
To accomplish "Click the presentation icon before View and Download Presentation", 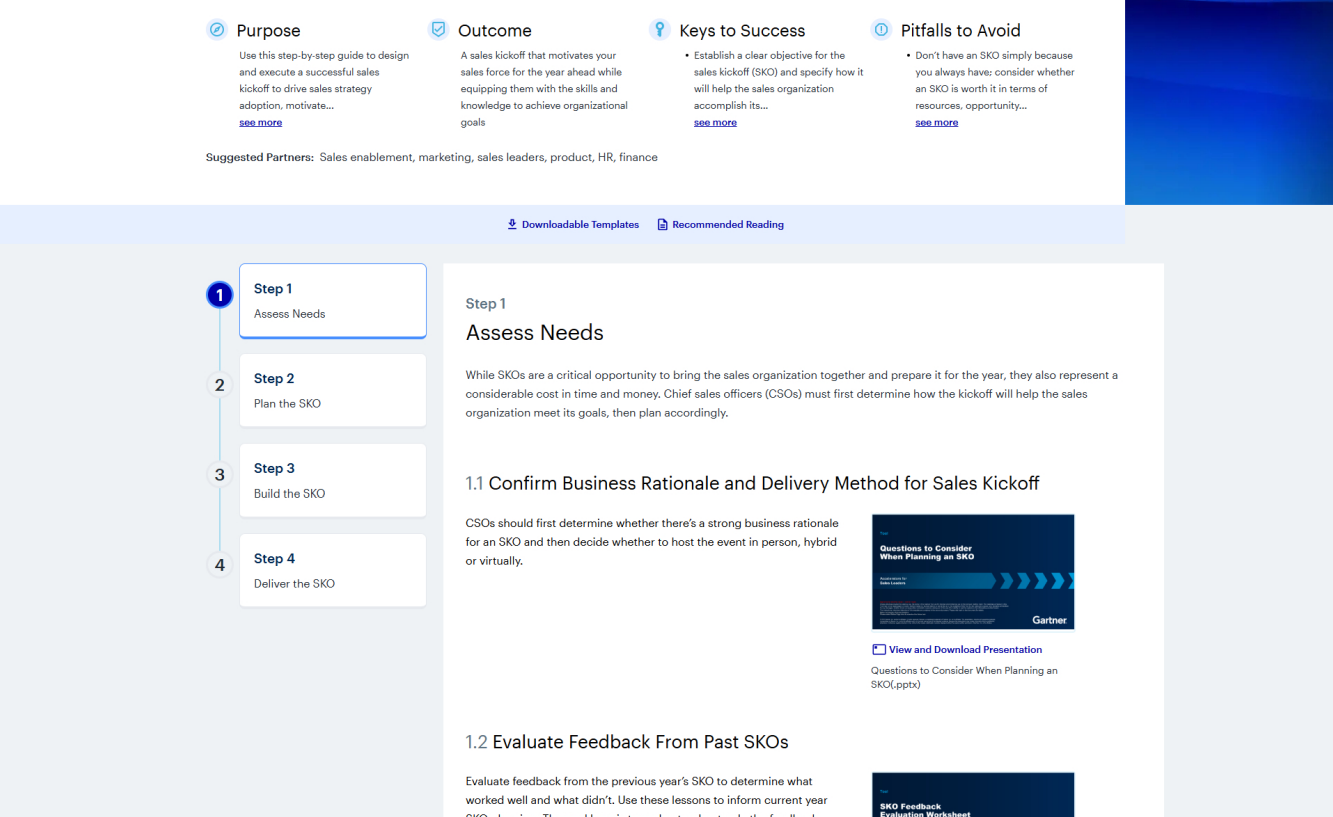I will click(x=878, y=649).
